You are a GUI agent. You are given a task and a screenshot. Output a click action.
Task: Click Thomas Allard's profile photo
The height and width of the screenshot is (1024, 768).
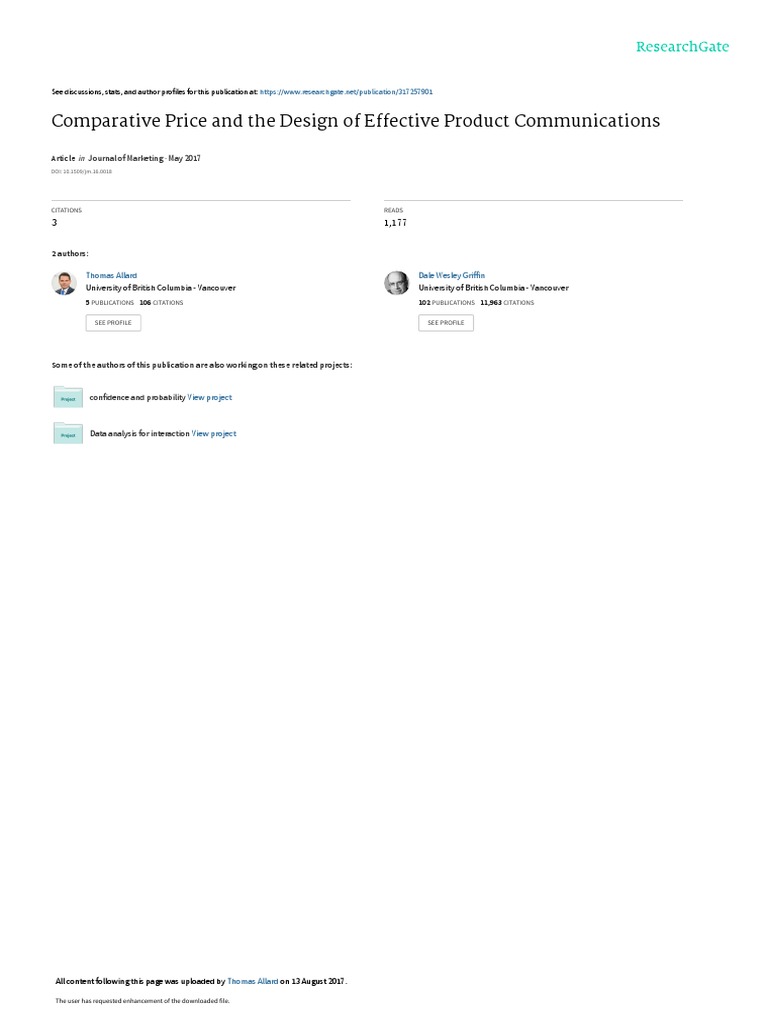pos(64,283)
